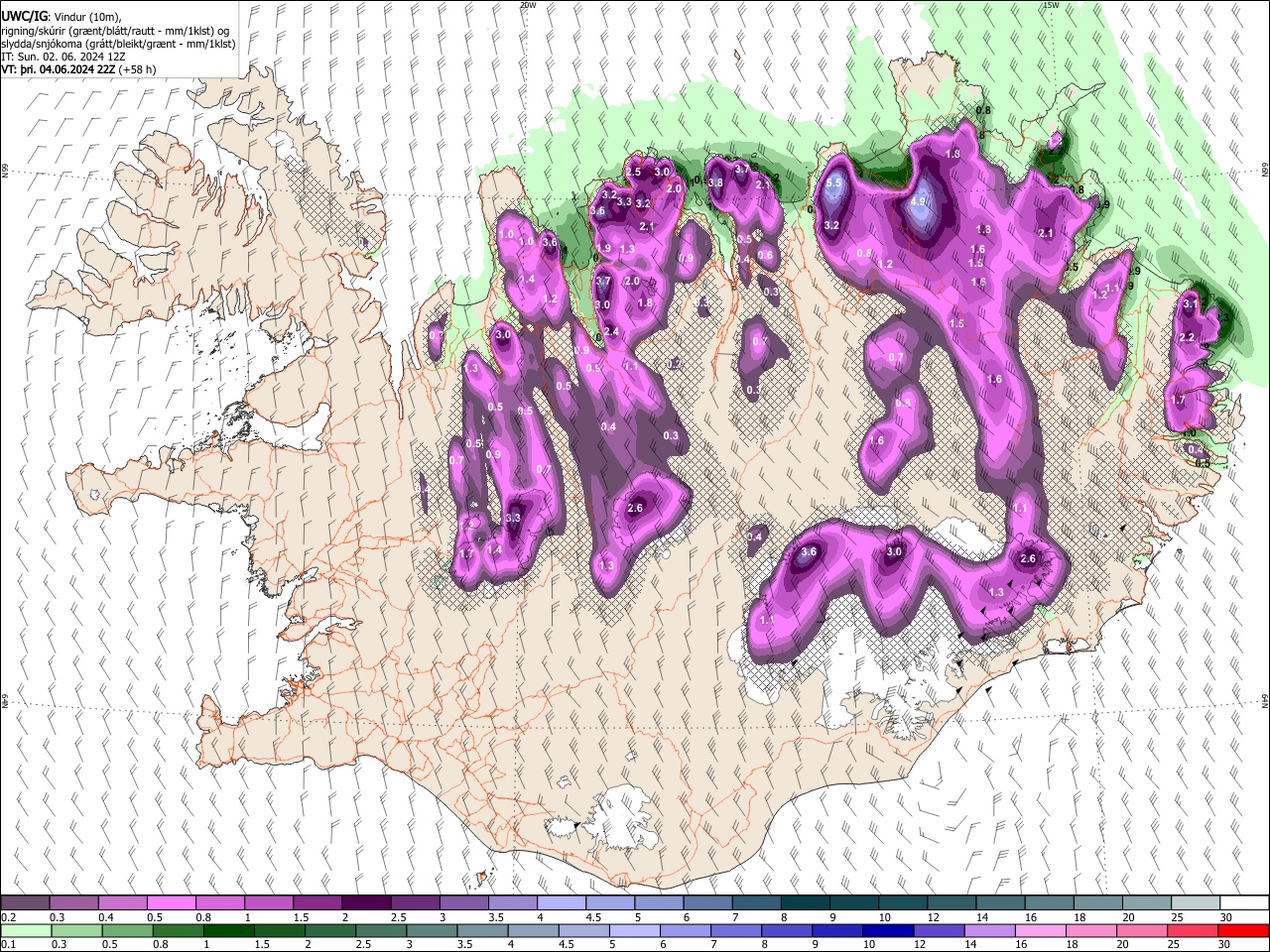Pick the palest green swatch labeled 0.1

click(26, 930)
